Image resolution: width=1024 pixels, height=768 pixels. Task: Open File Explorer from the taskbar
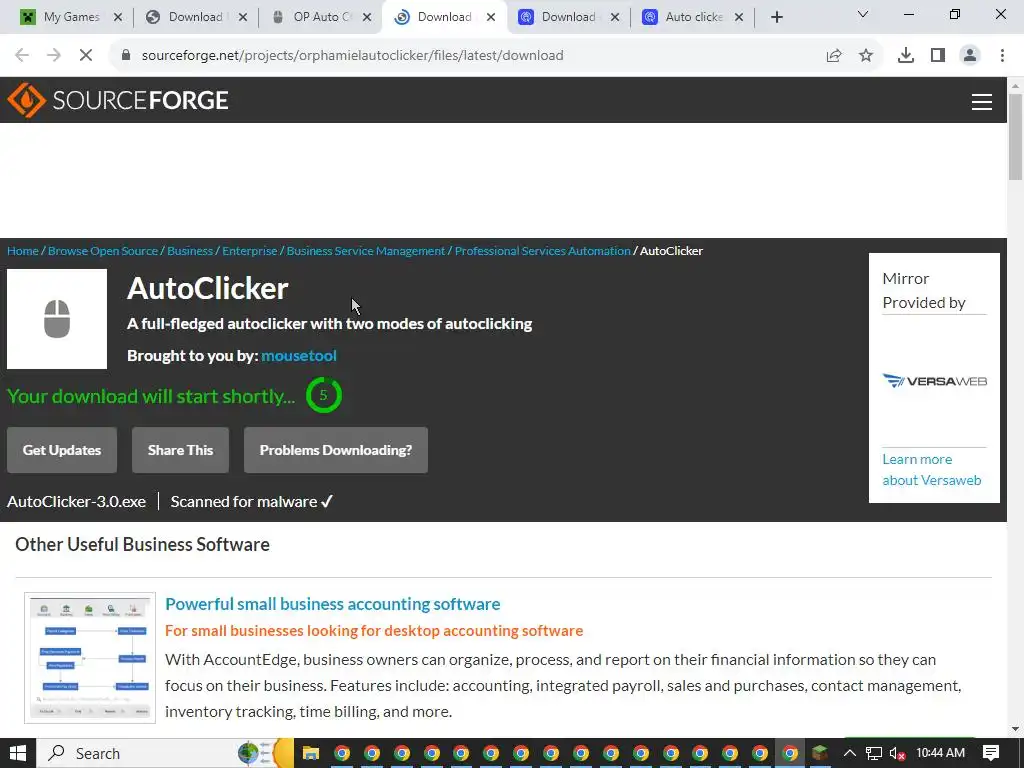coord(310,753)
